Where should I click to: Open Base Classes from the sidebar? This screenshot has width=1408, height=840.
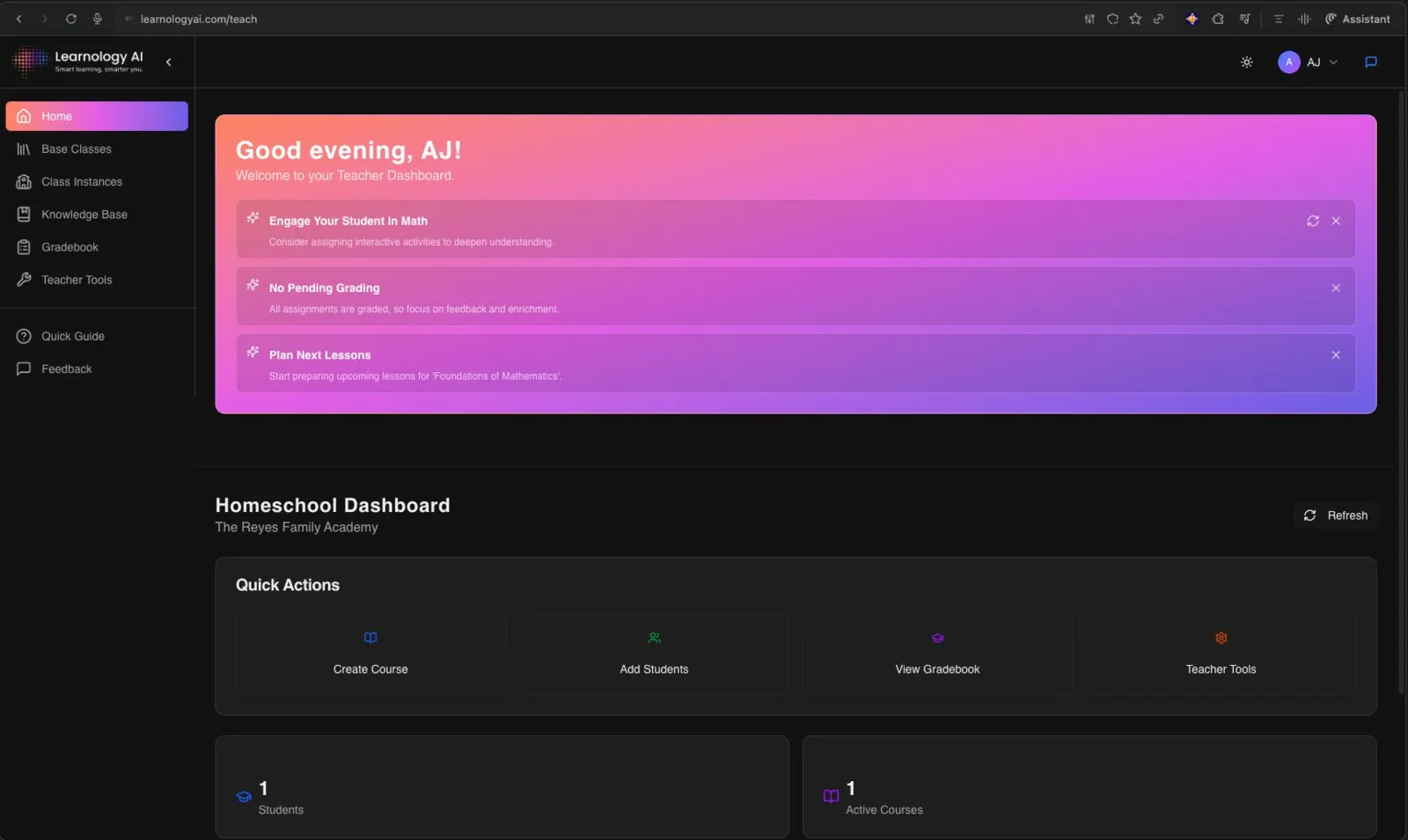pyautogui.click(x=97, y=150)
